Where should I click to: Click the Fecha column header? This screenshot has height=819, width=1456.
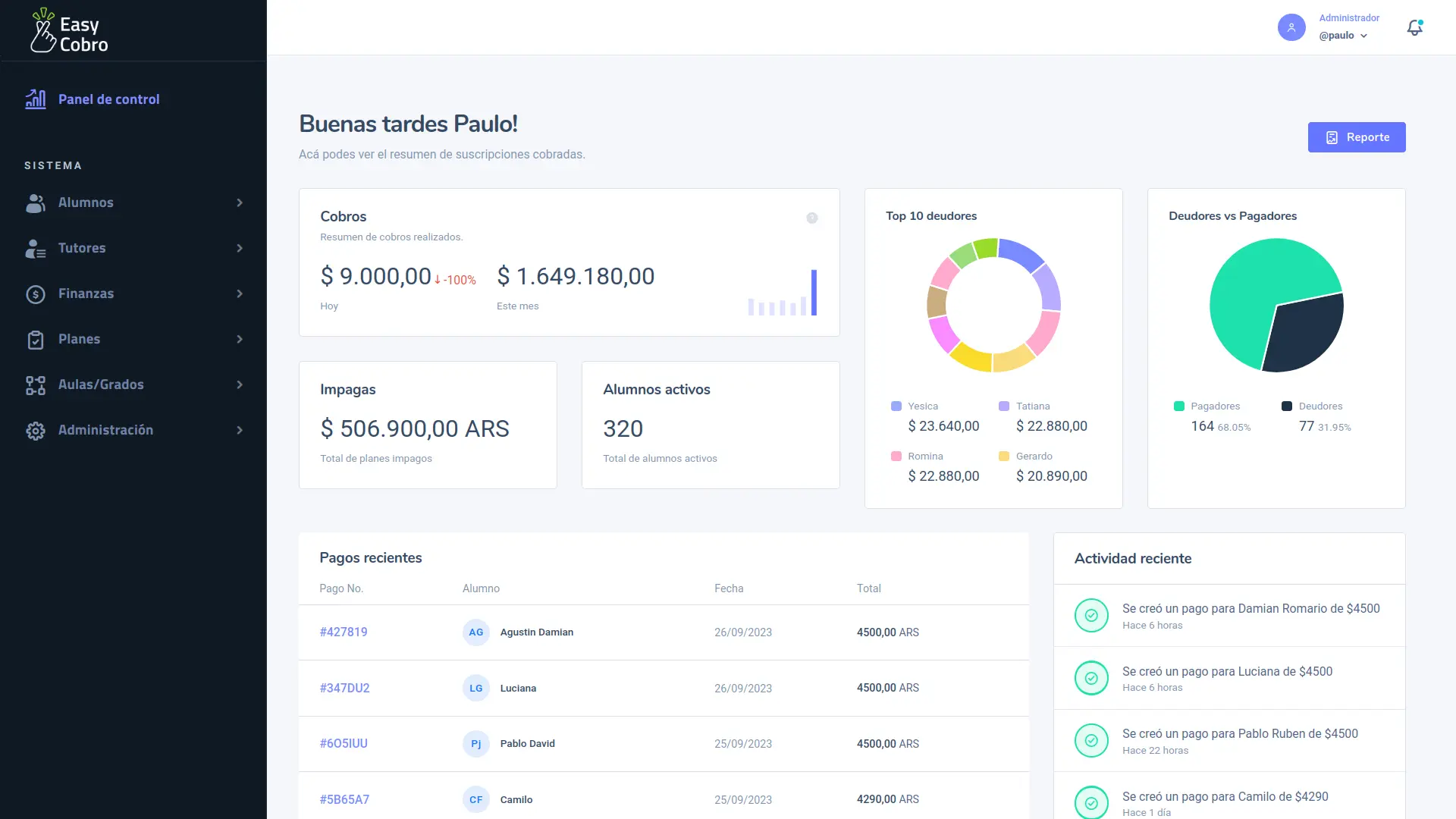(729, 589)
